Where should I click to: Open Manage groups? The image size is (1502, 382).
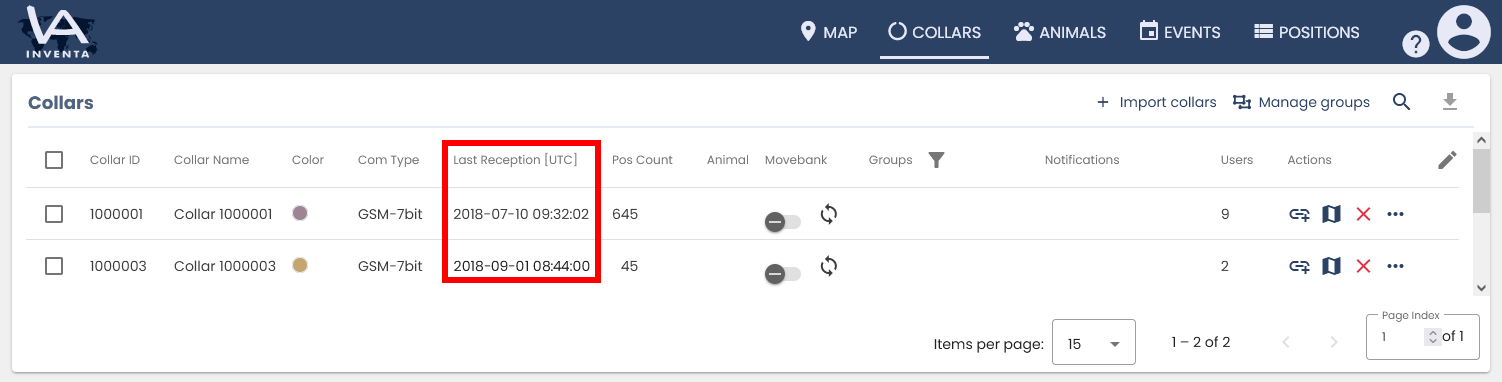pos(1301,102)
